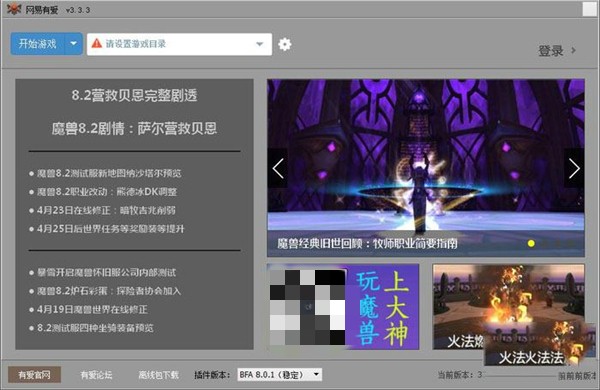Click the 网易有爱 app logo icon
The height and width of the screenshot is (390, 600).
14,8
